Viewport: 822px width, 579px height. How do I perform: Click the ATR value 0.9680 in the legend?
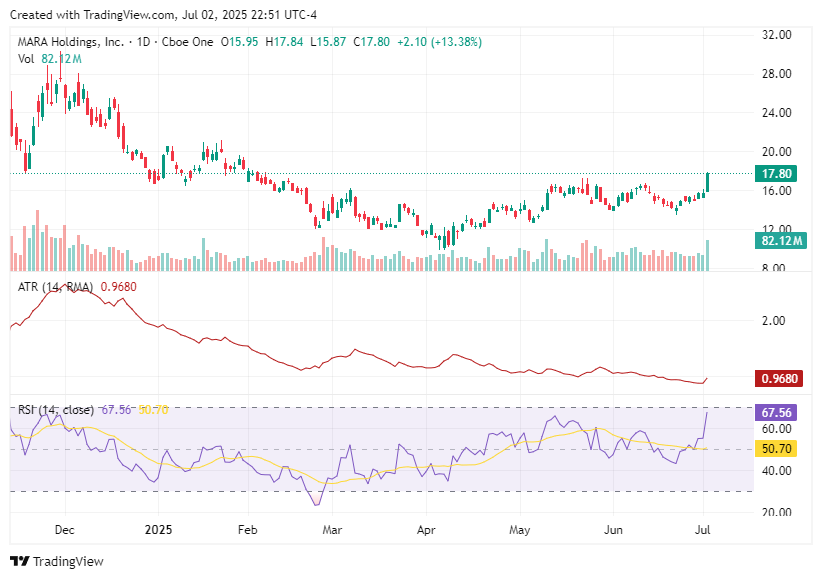pyautogui.click(x=118, y=287)
